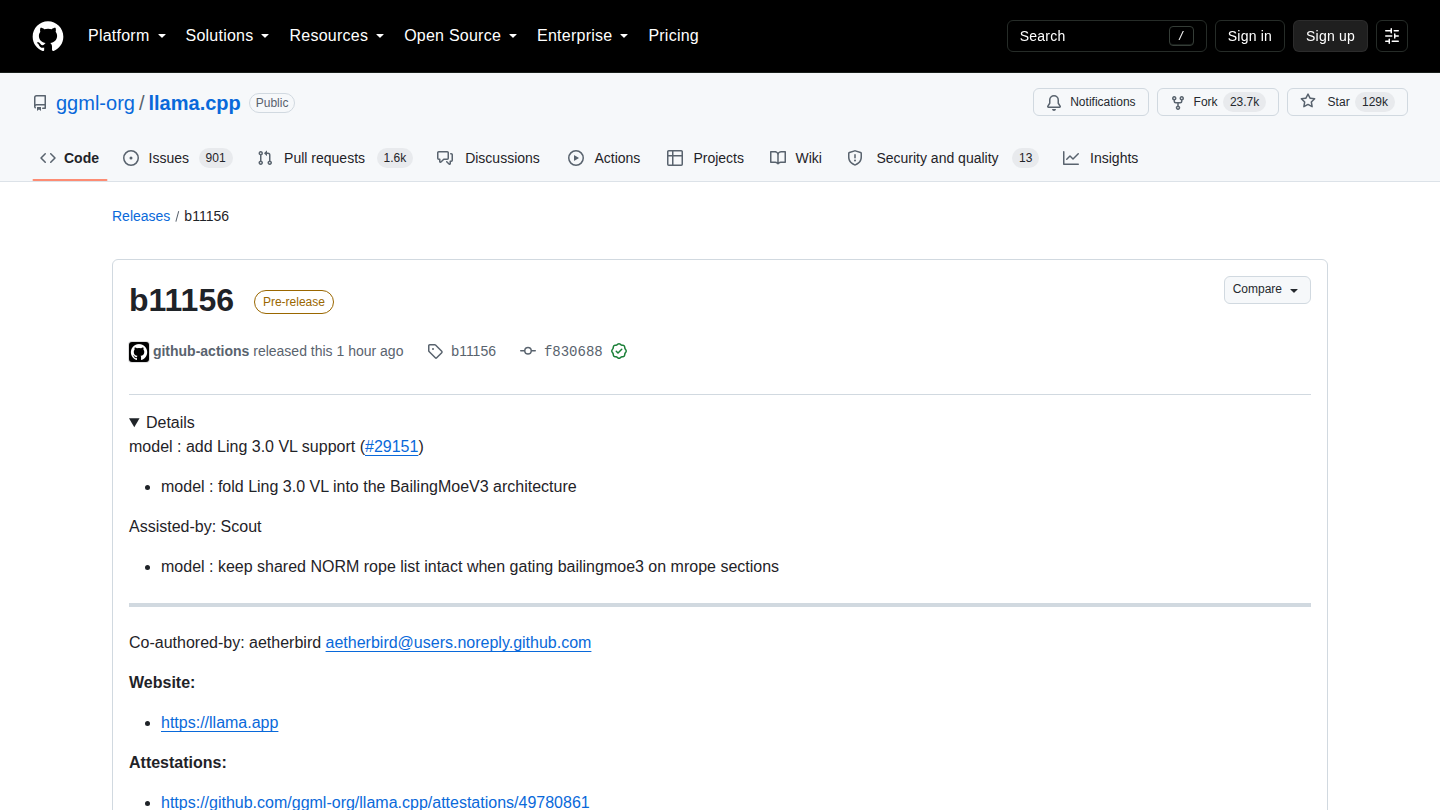The height and width of the screenshot is (810, 1440).
Task: Open the Projects tab
Action: pos(705,158)
